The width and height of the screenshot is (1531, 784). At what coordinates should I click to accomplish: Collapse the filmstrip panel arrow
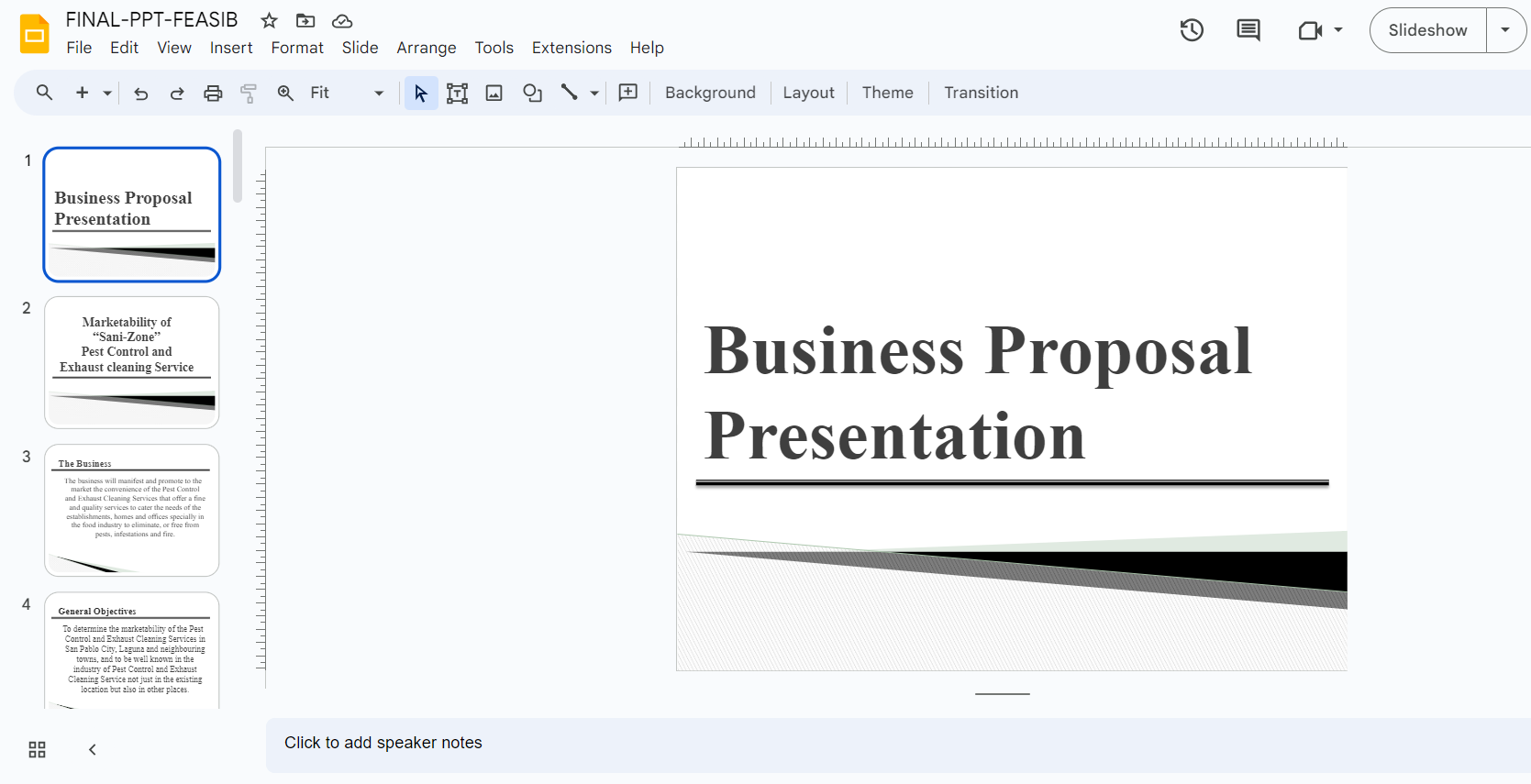point(92,749)
